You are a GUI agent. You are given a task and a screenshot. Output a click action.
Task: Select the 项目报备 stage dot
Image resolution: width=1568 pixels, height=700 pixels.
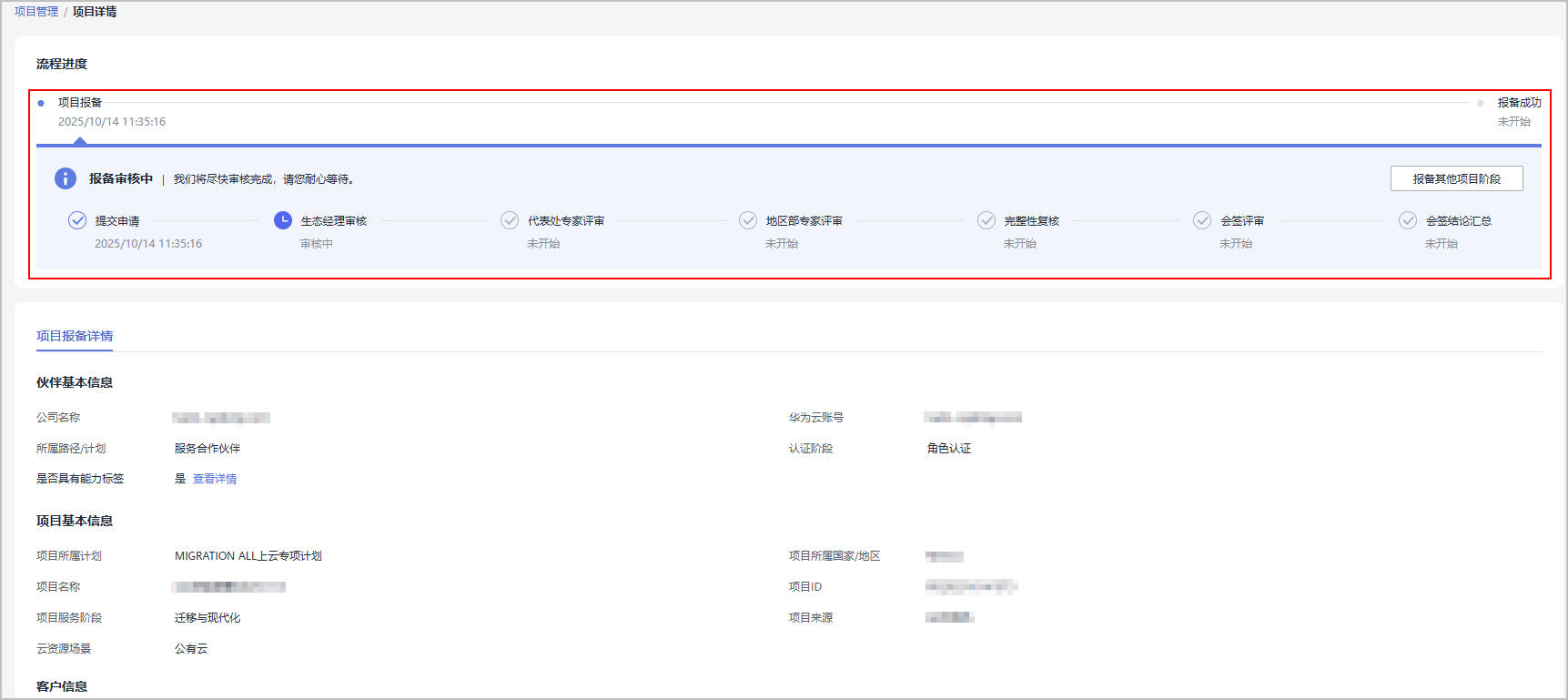point(41,103)
